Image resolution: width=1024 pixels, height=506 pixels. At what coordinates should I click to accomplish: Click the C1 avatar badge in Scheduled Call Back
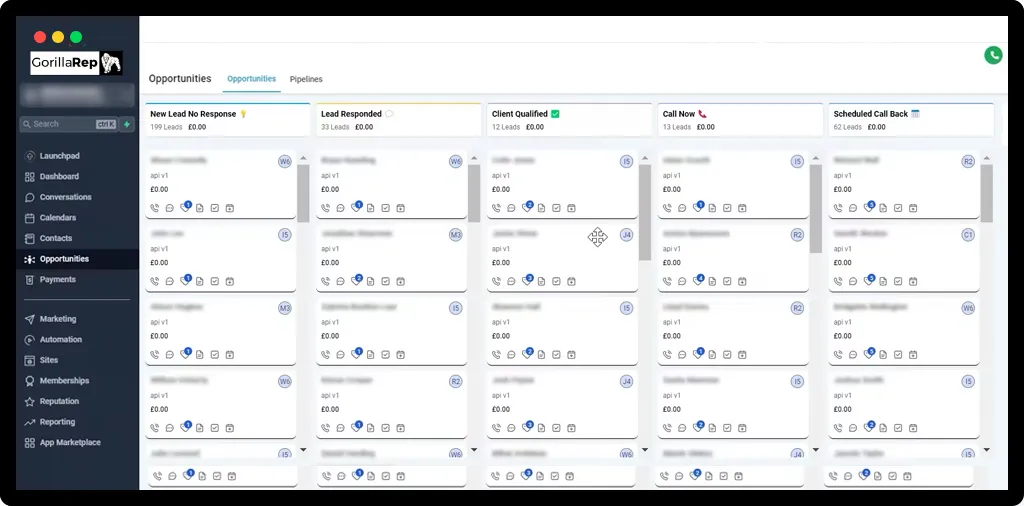point(968,234)
